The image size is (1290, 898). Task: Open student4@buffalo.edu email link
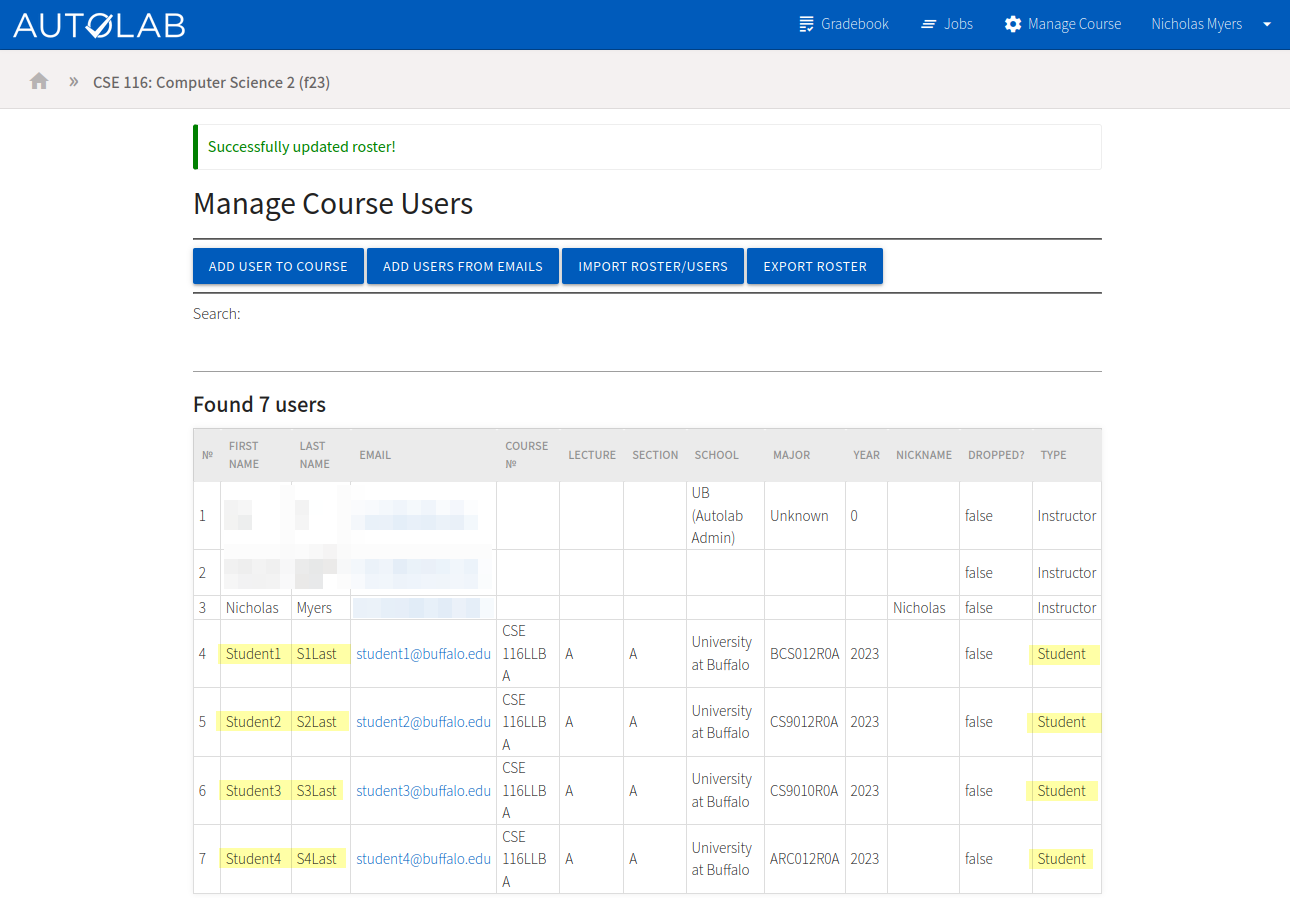click(424, 859)
